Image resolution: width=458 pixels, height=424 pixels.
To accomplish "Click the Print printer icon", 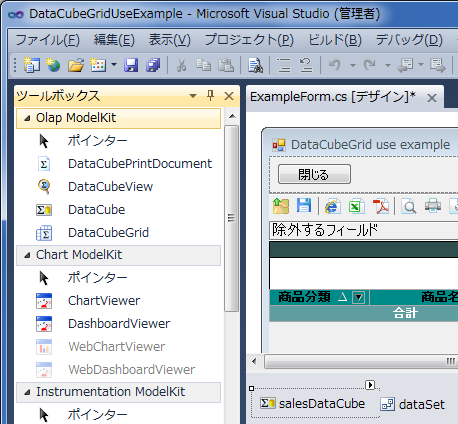I will point(433,206).
